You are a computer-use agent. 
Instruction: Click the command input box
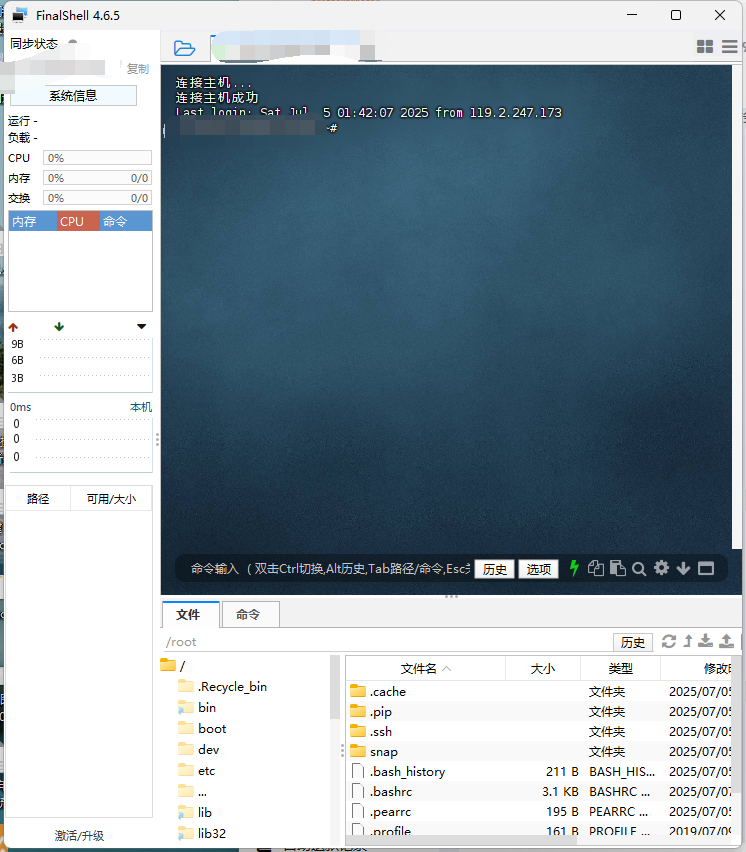330,569
